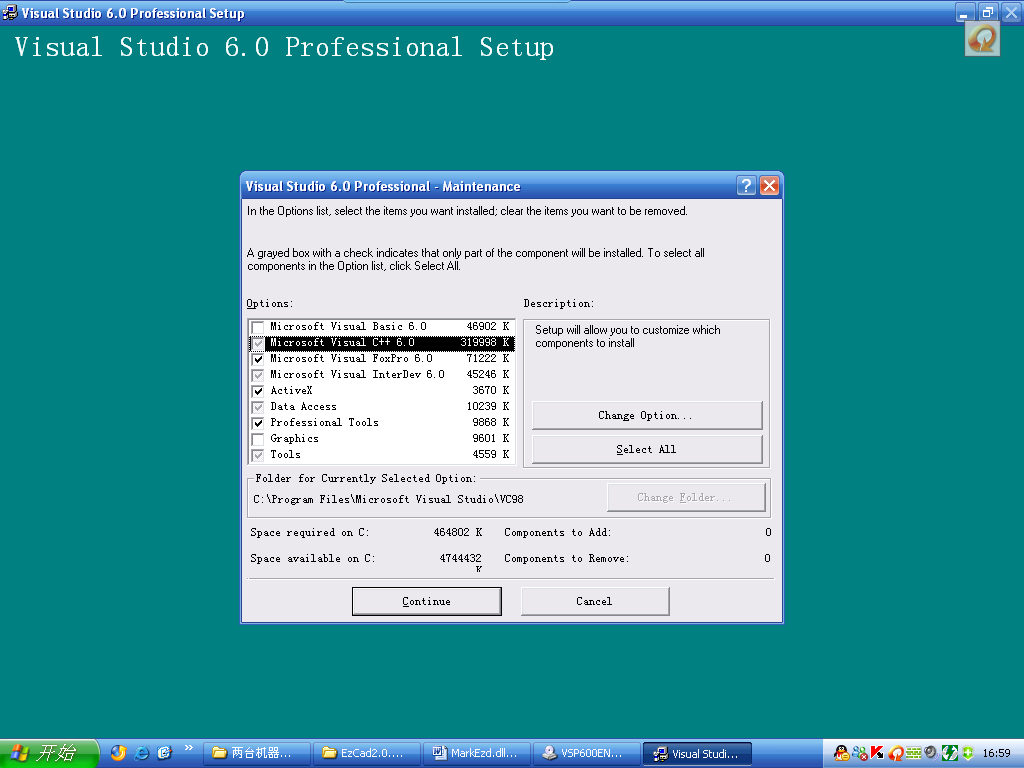Open the QQ penguin tray icon
Screen dimensions: 1024x768
tap(842, 754)
